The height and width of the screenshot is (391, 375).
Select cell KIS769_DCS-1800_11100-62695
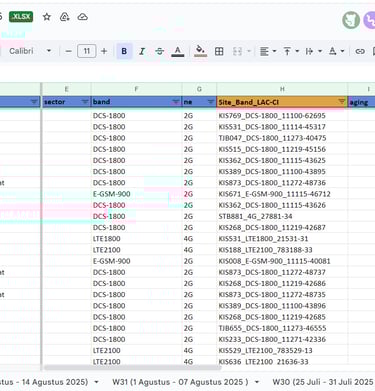[x=282, y=116]
